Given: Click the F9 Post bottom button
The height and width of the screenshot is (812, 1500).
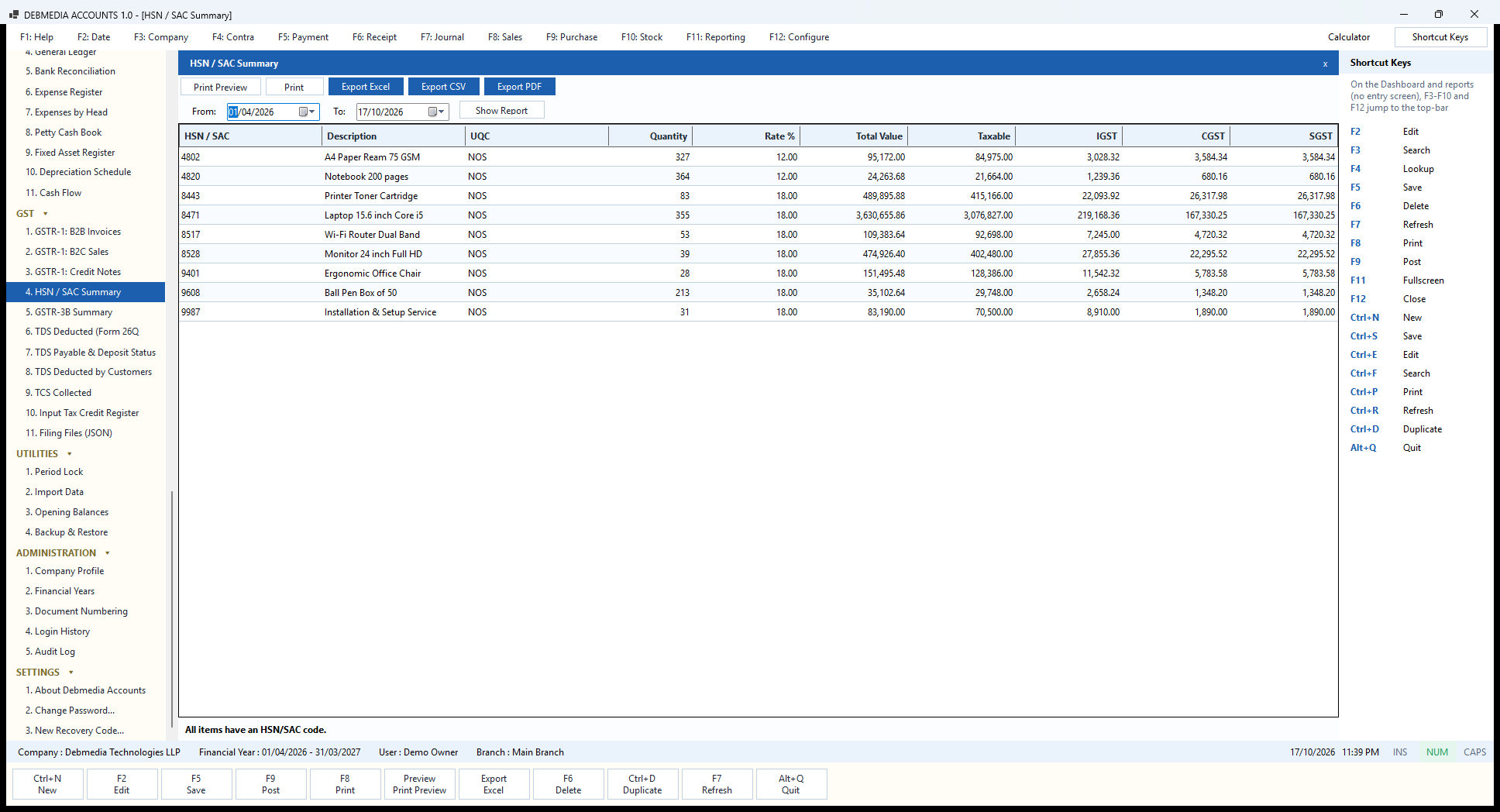Looking at the screenshot, I should tap(270, 784).
